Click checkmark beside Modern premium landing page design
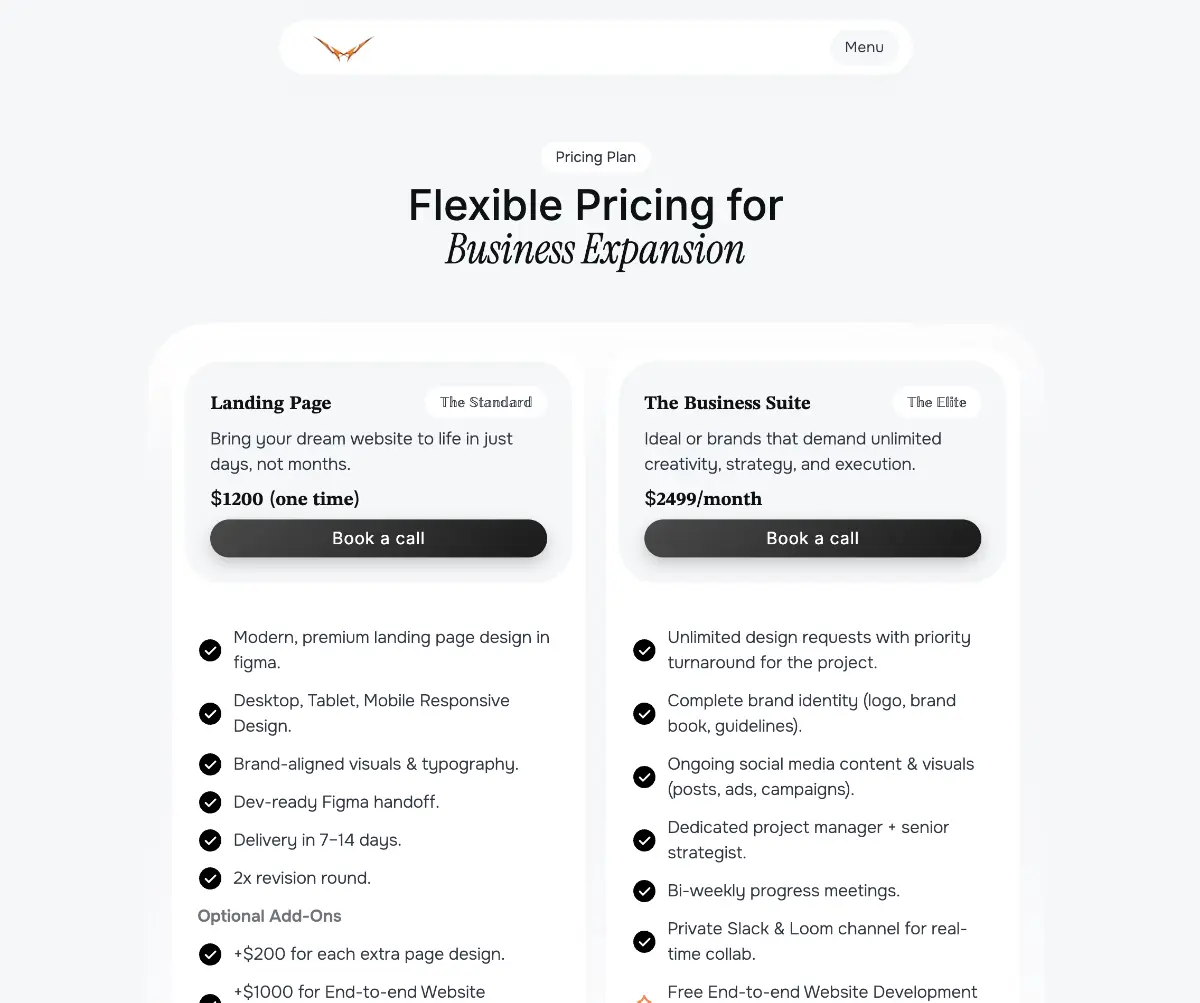Screen dimensions: 1200x1003 click(x=210, y=650)
